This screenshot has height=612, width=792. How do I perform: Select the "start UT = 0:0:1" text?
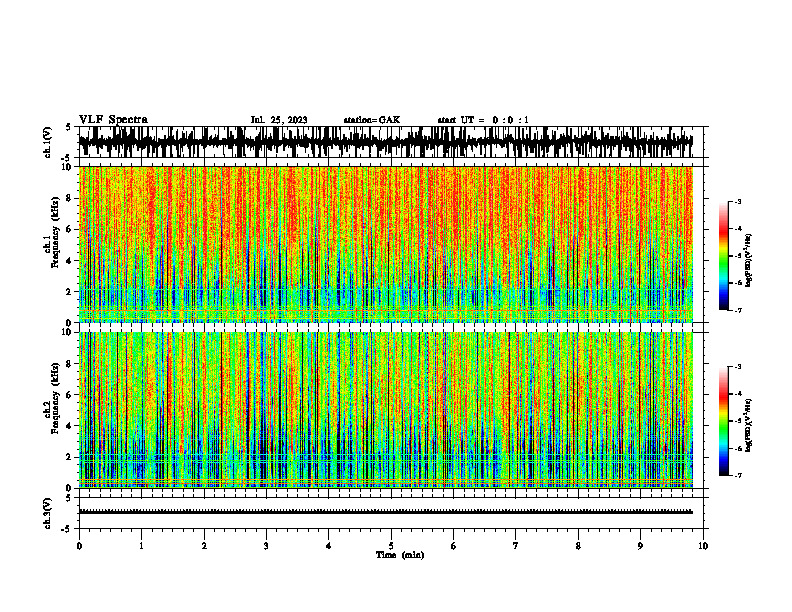click(483, 120)
